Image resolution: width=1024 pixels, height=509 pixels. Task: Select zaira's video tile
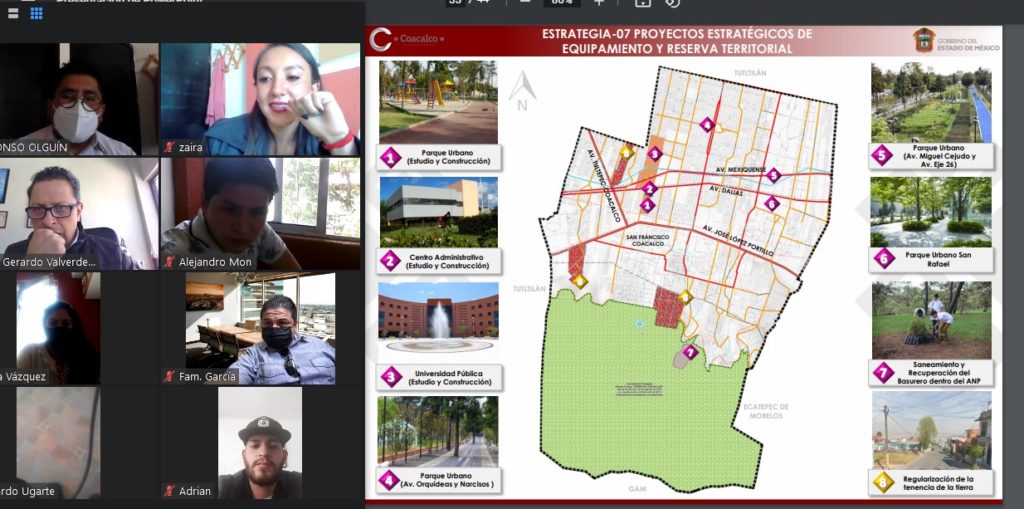260,98
